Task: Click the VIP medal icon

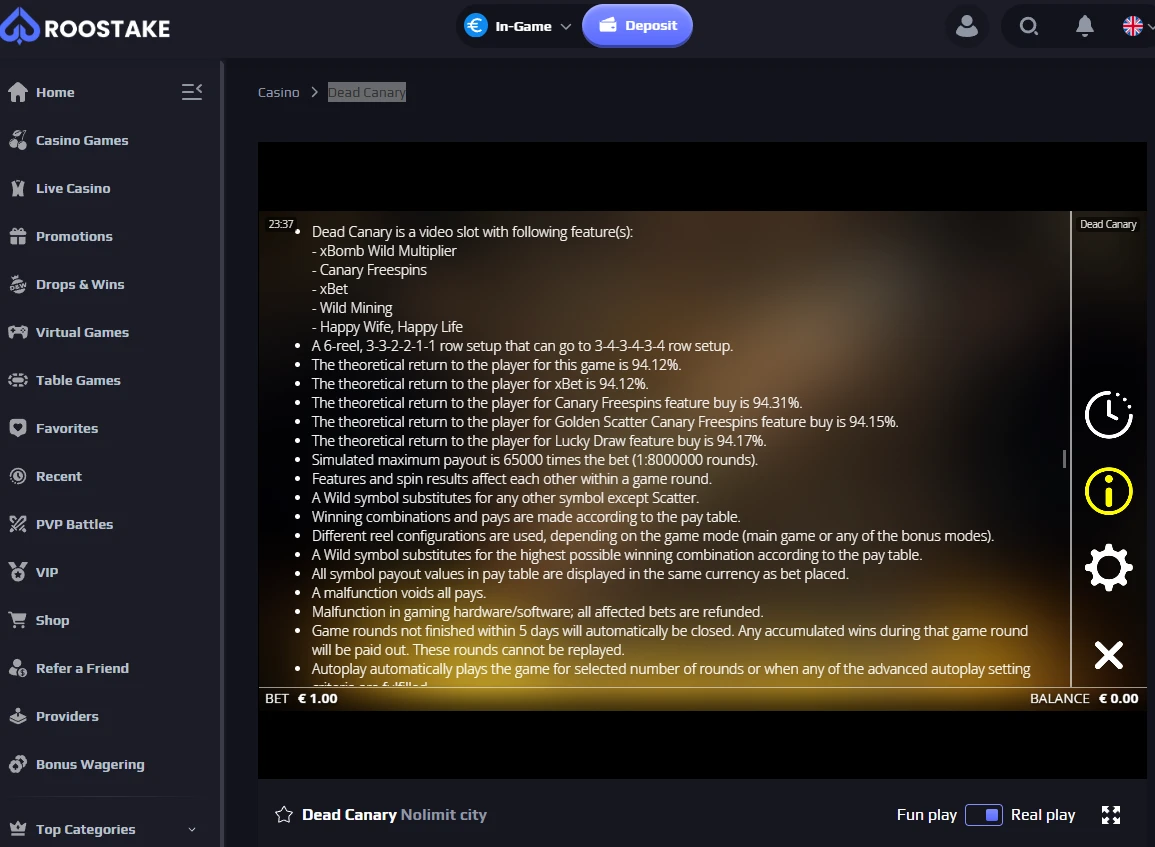Action: [x=18, y=572]
